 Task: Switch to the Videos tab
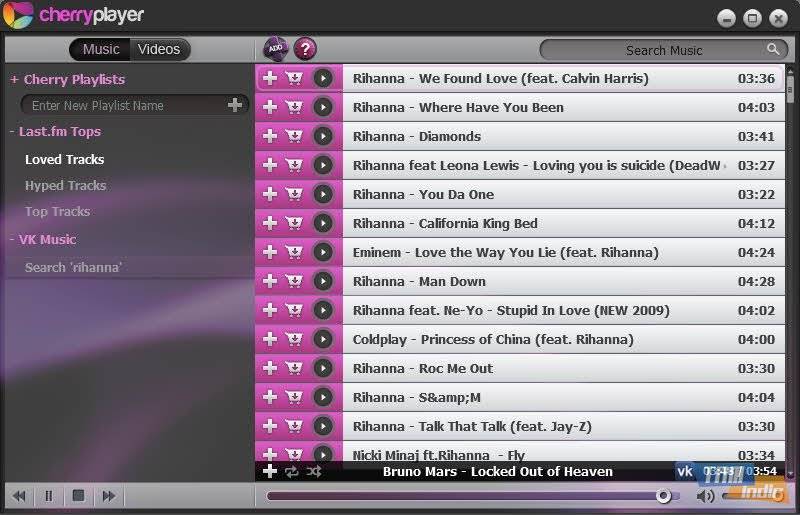(x=159, y=49)
